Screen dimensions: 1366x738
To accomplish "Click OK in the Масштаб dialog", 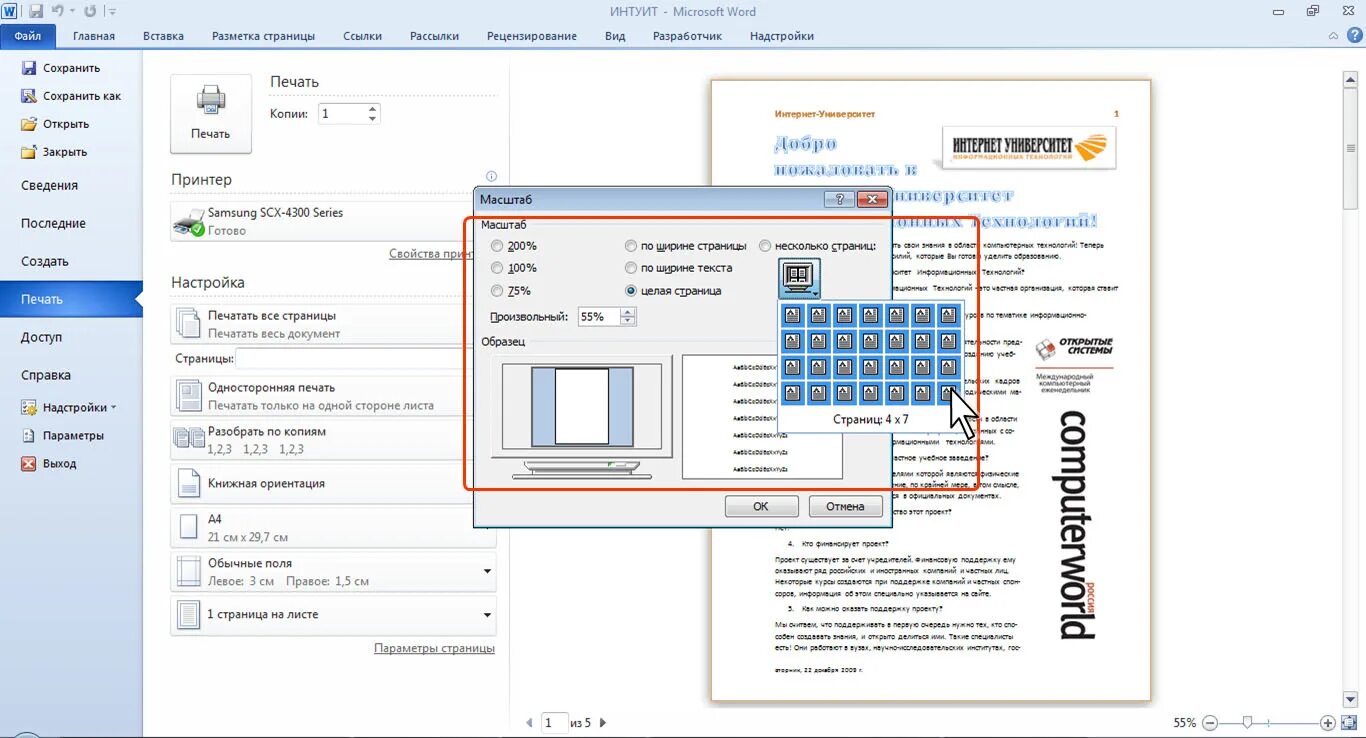I will [x=761, y=506].
